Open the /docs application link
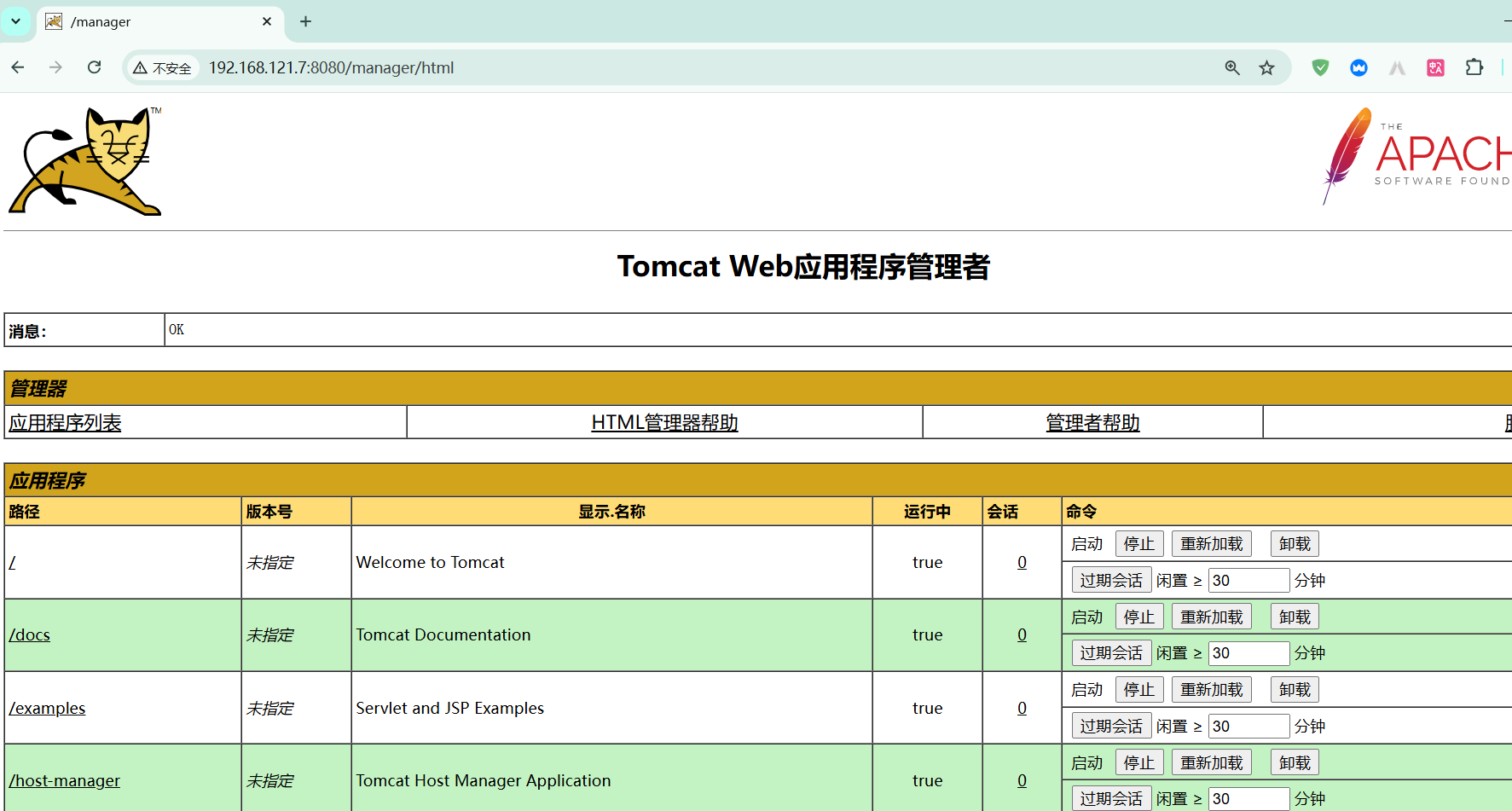 click(30, 635)
